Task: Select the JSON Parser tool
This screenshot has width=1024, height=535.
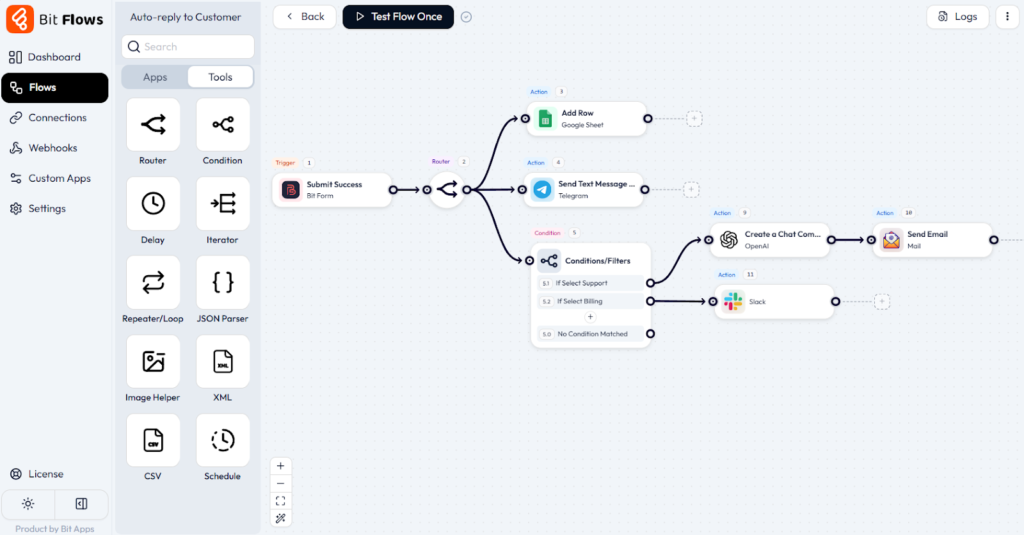Action: click(x=222, y=283)
